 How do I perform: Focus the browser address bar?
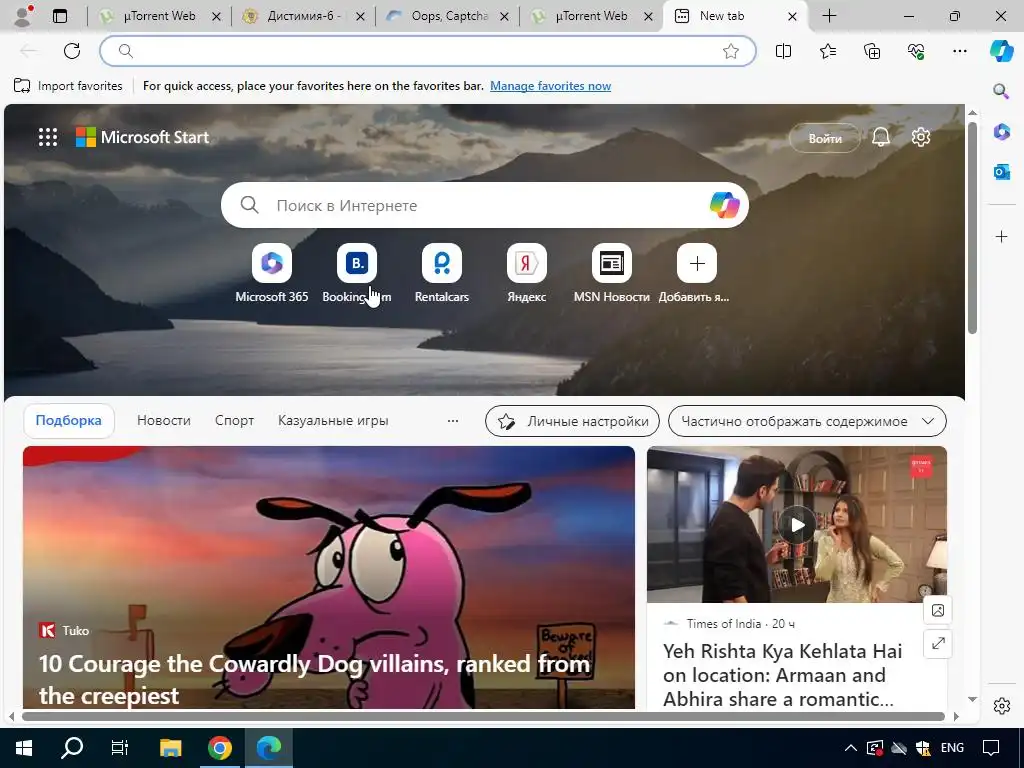coord(428,51)
